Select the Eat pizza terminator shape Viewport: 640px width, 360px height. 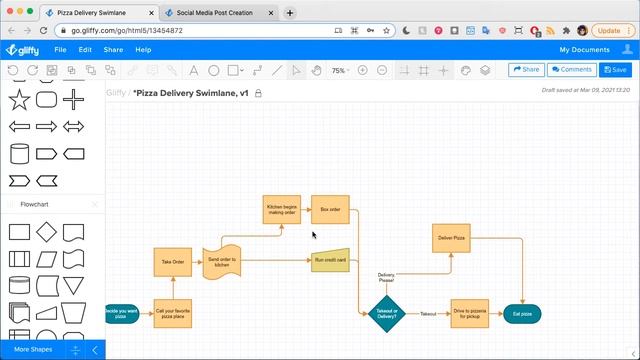click(x=522, y=314)
